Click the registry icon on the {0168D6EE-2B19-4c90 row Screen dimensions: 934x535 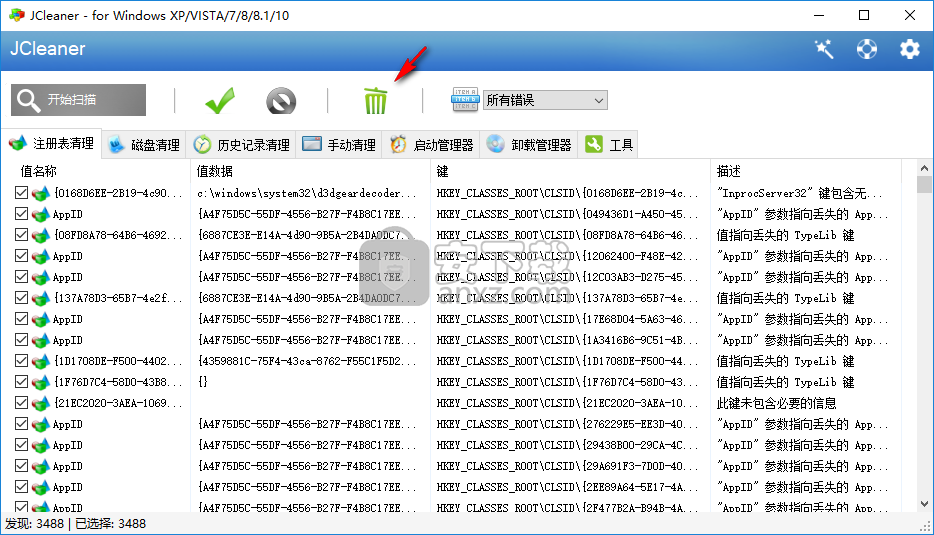[x=40, y=194]
